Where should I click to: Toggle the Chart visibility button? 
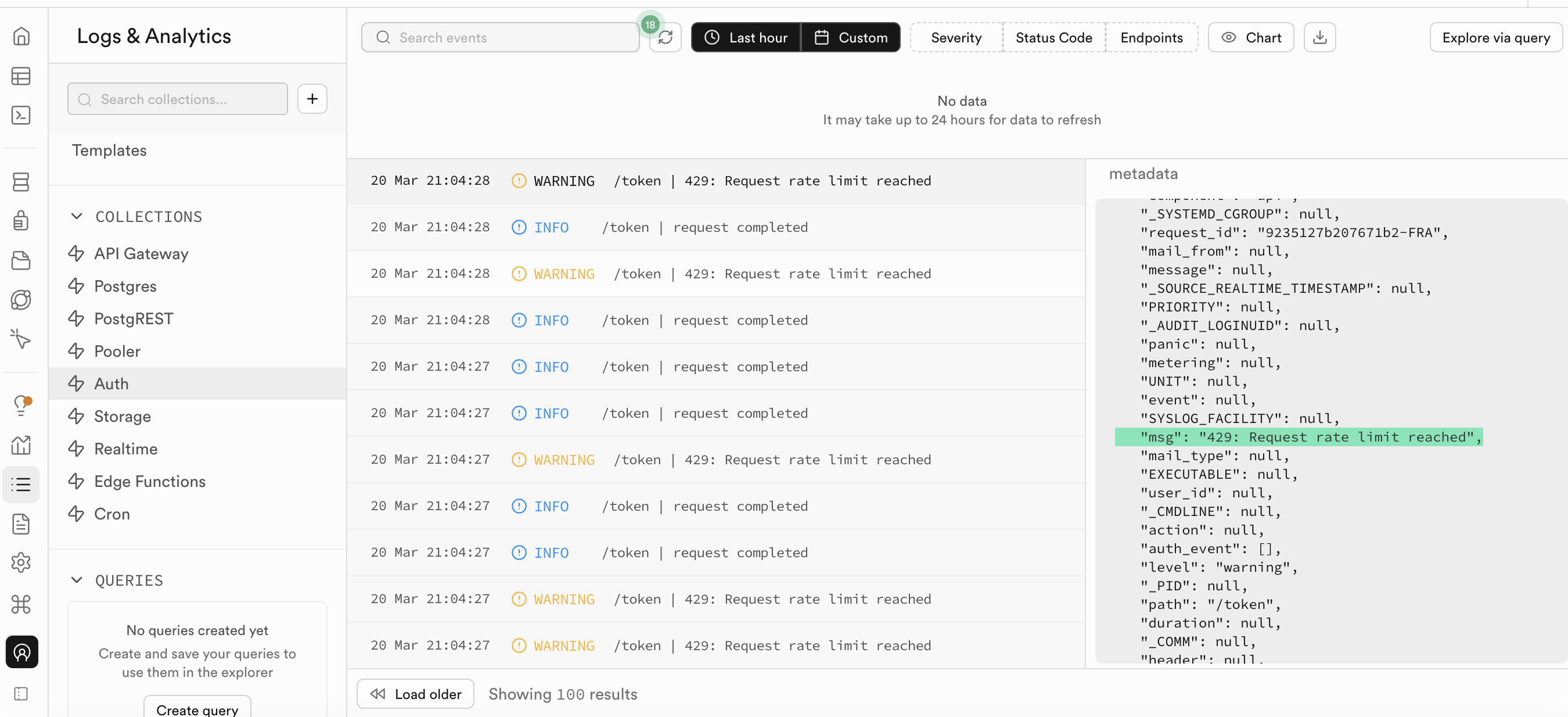(x=1250, y=38)
